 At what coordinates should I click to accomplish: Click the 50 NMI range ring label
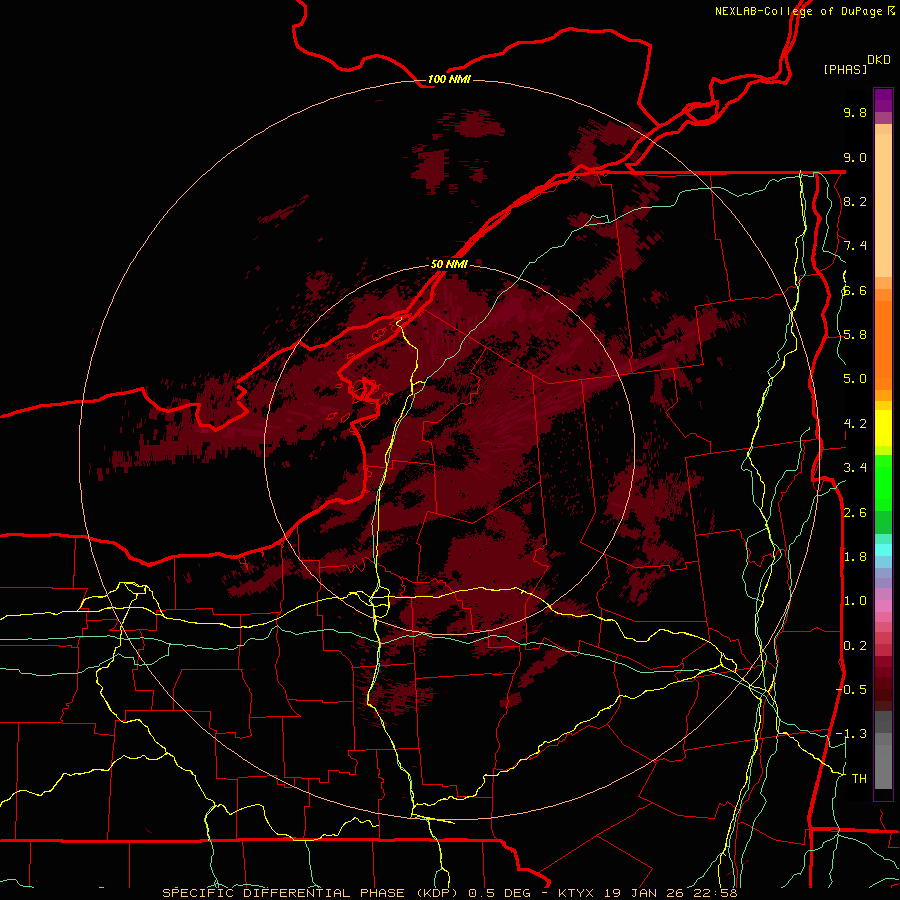(x=449, y=264)
